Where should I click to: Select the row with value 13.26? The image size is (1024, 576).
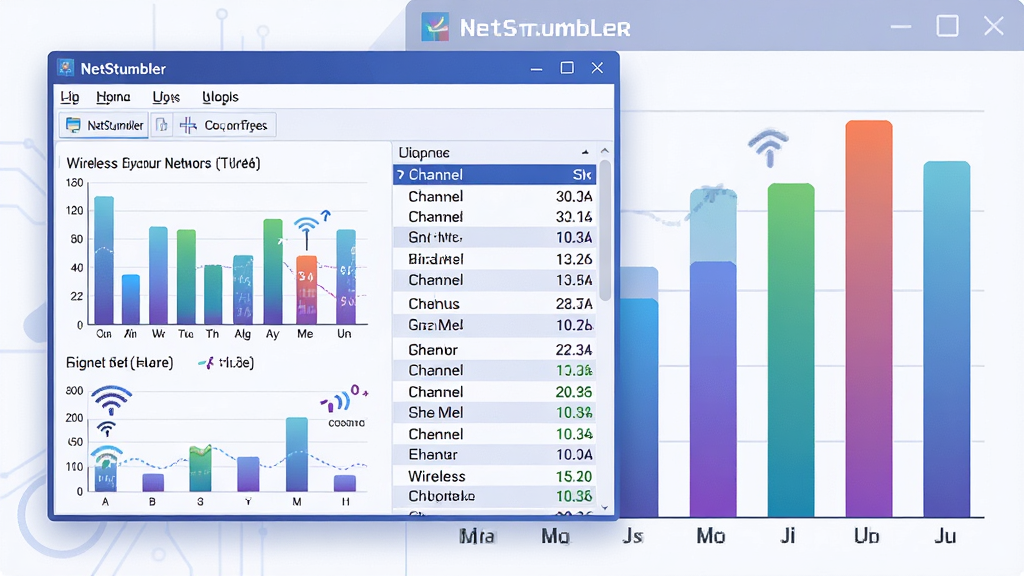494,259
